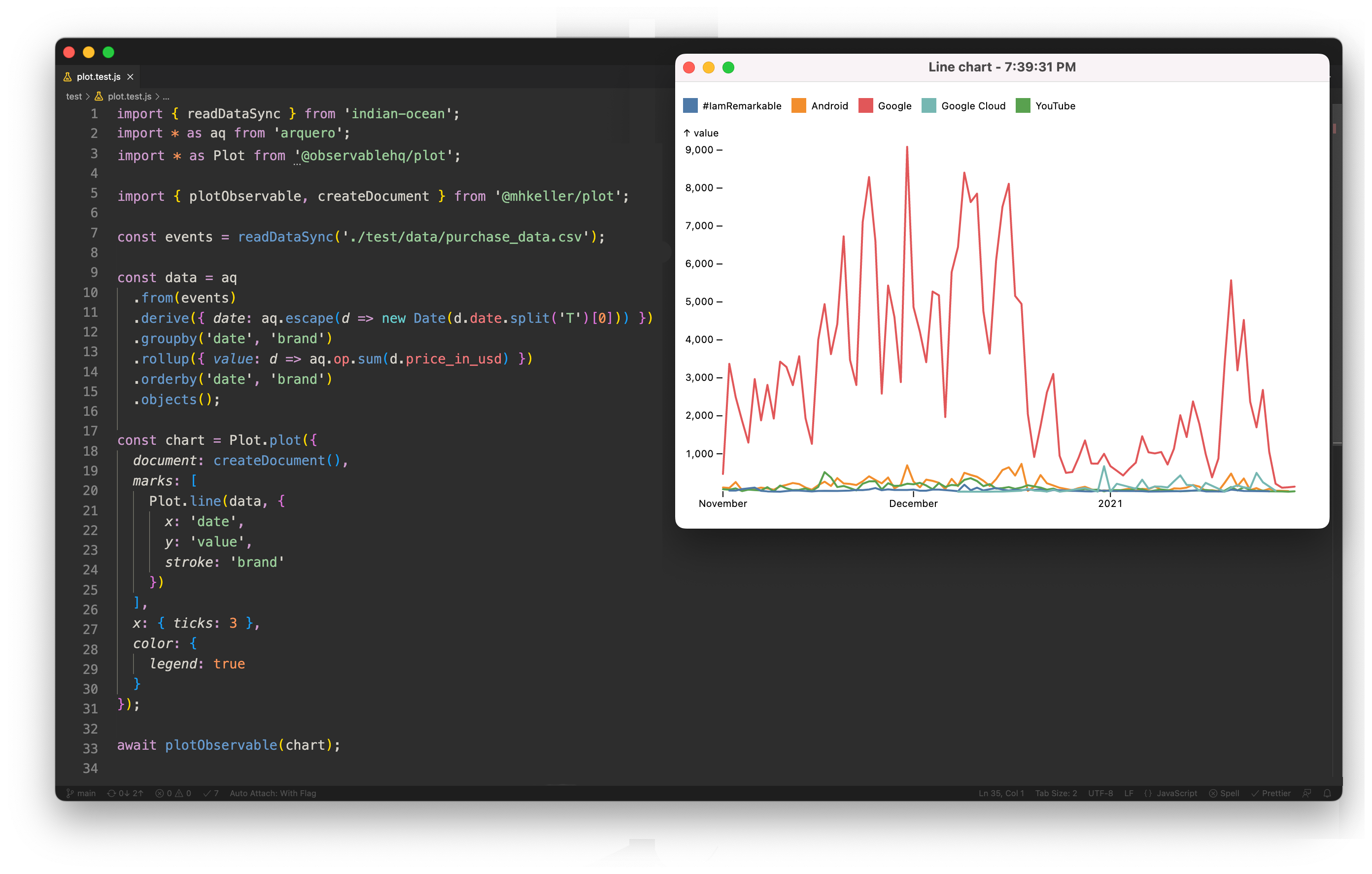This screenshot has width=1372, height=874.
Task: Click the orange Android legend swatch
Action: pyautogui.click(x=799, y=106)
